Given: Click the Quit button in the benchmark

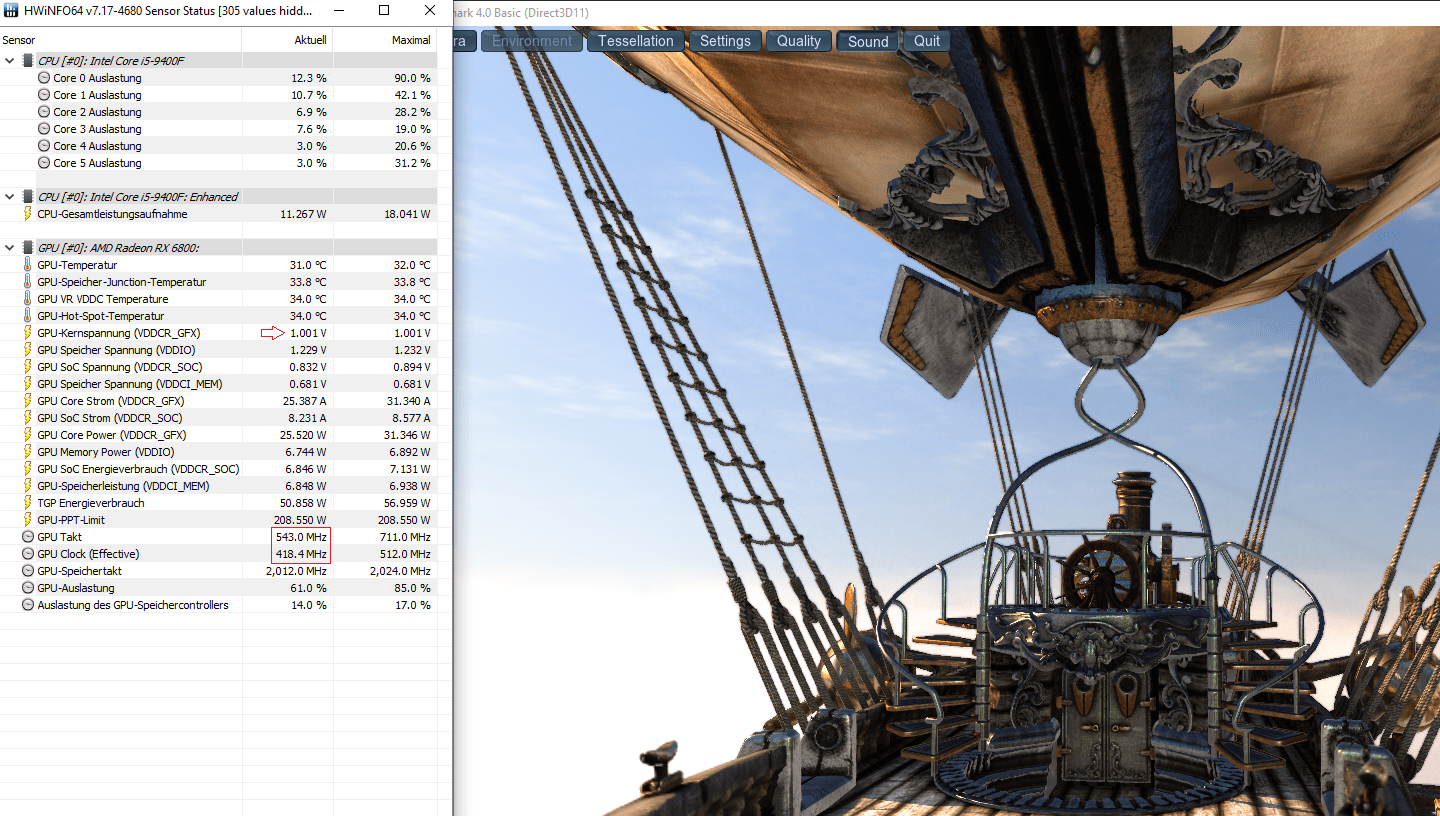Looking at the screenshot, I should (x=927, y=41).
